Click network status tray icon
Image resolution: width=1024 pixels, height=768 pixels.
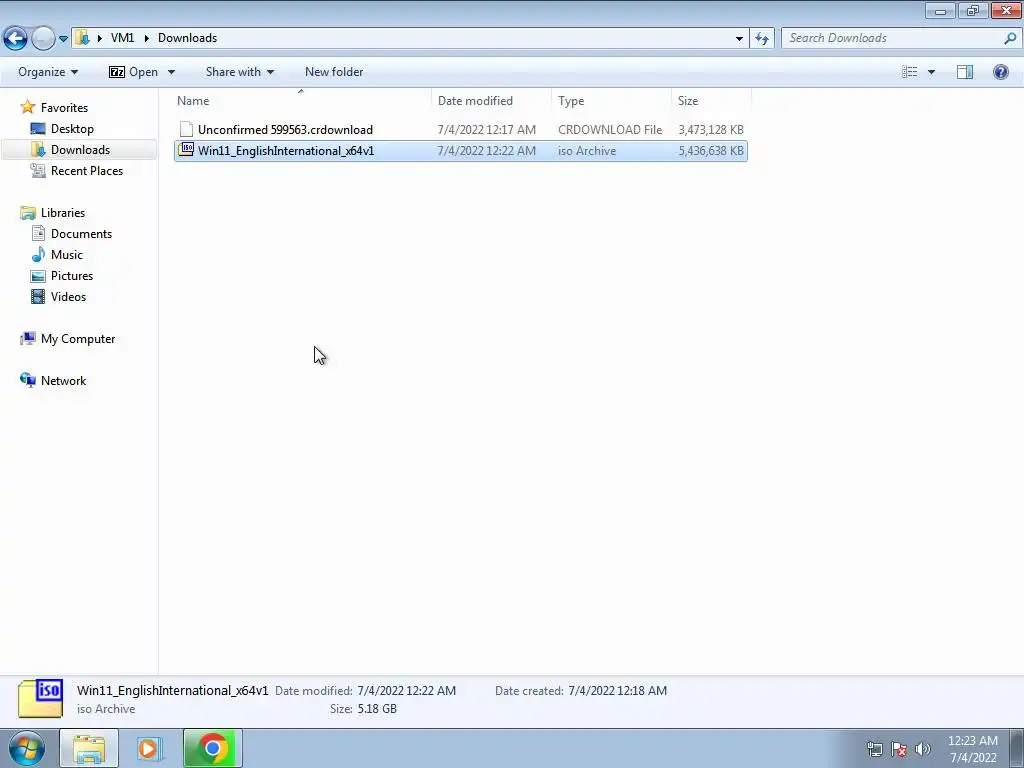874,749
